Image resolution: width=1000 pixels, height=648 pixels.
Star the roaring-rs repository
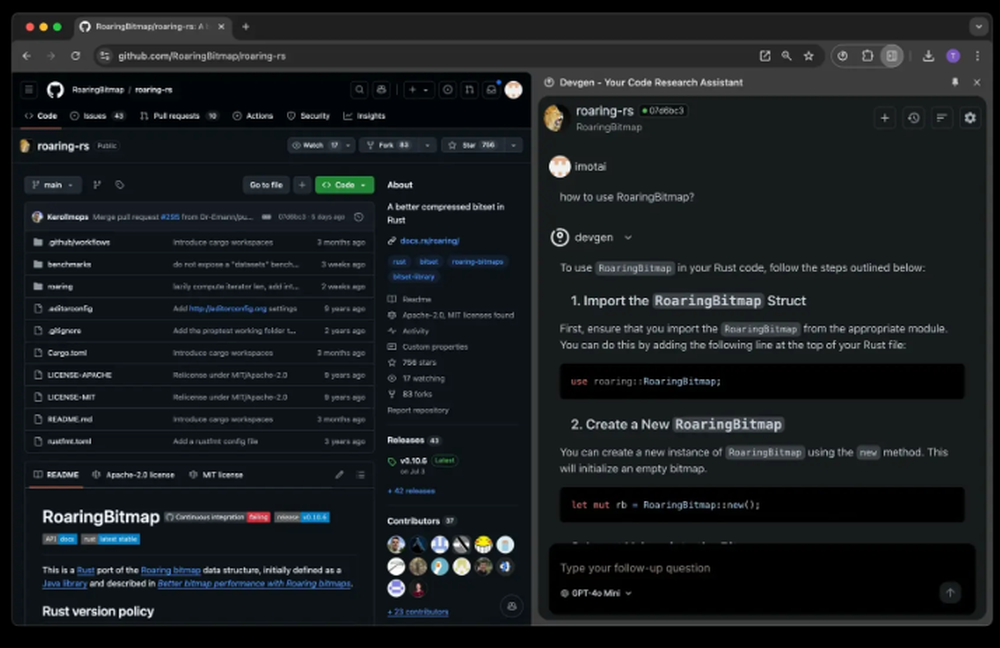(x=471, y=145)
